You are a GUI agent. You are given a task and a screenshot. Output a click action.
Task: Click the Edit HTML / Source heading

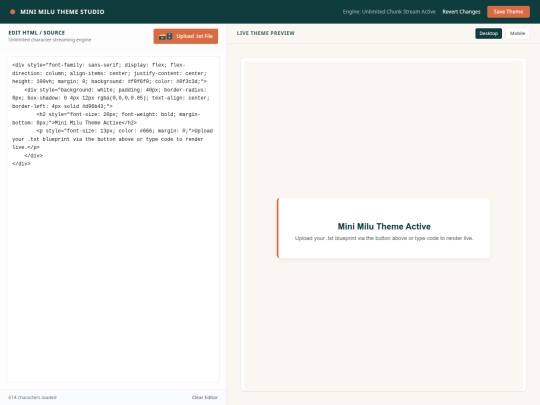(37, 33)
